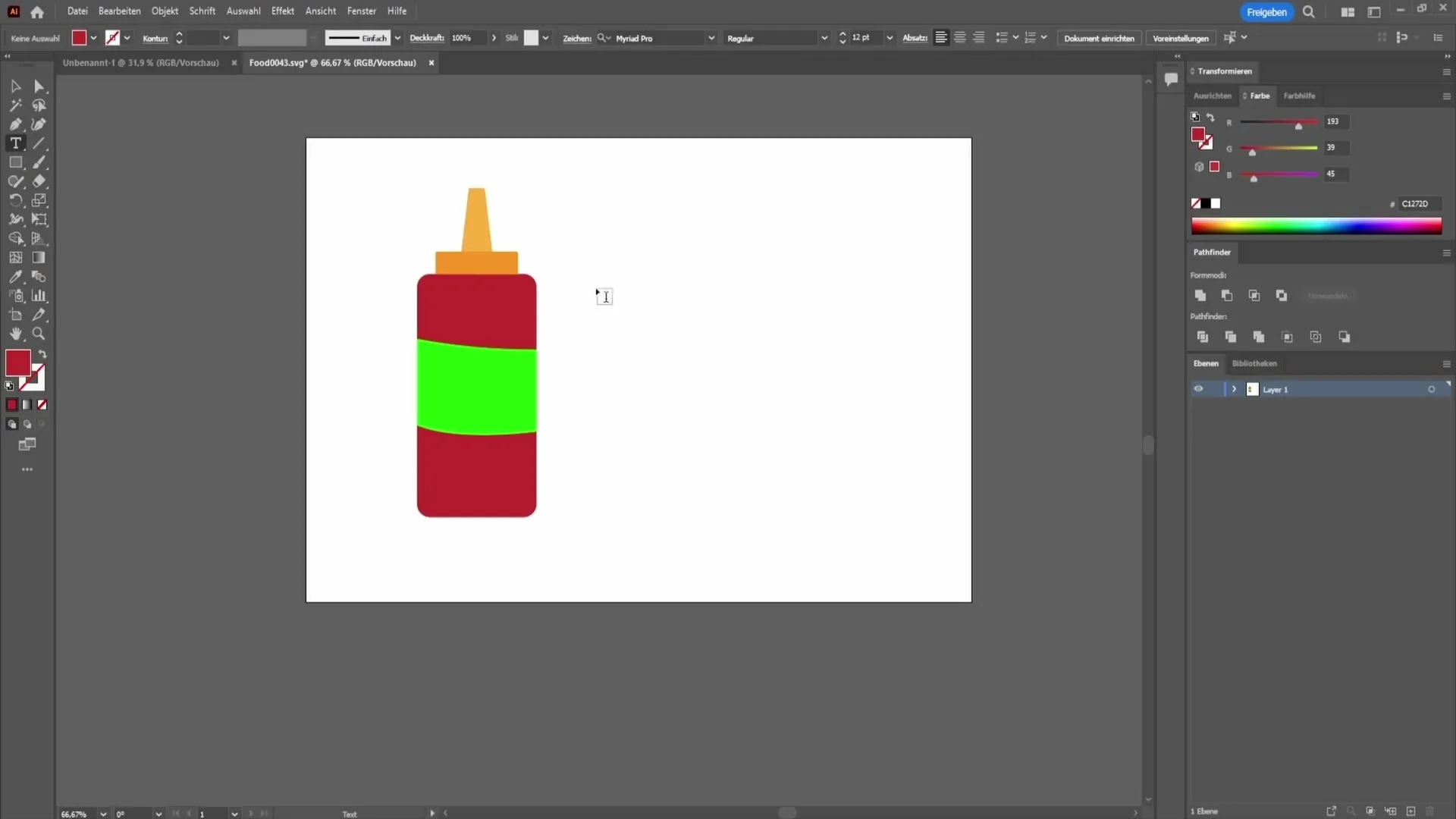Switch to Unbenannt-1 document tab
Viewport: 1456px width, 819px height.
tap(141, 63)
